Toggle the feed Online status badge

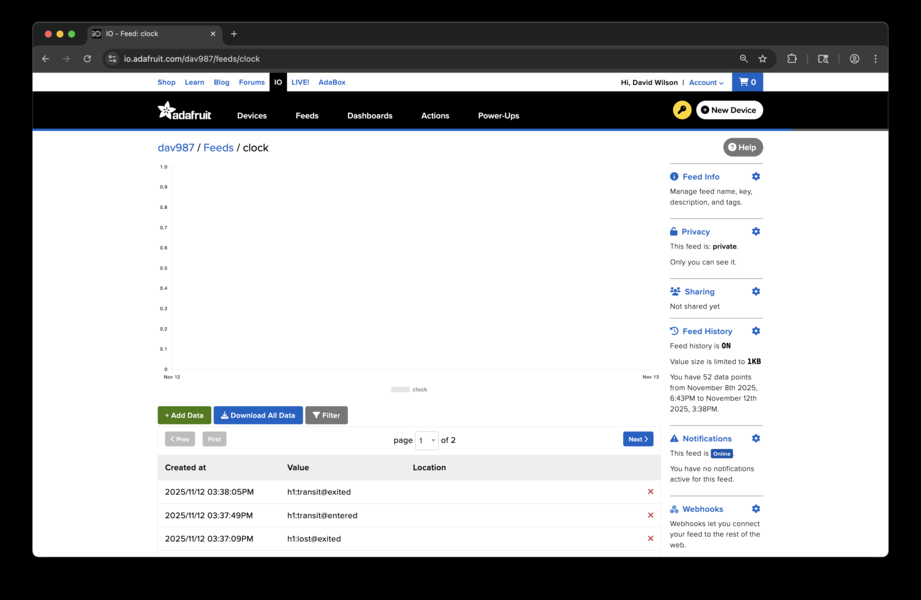coord(722,453)
